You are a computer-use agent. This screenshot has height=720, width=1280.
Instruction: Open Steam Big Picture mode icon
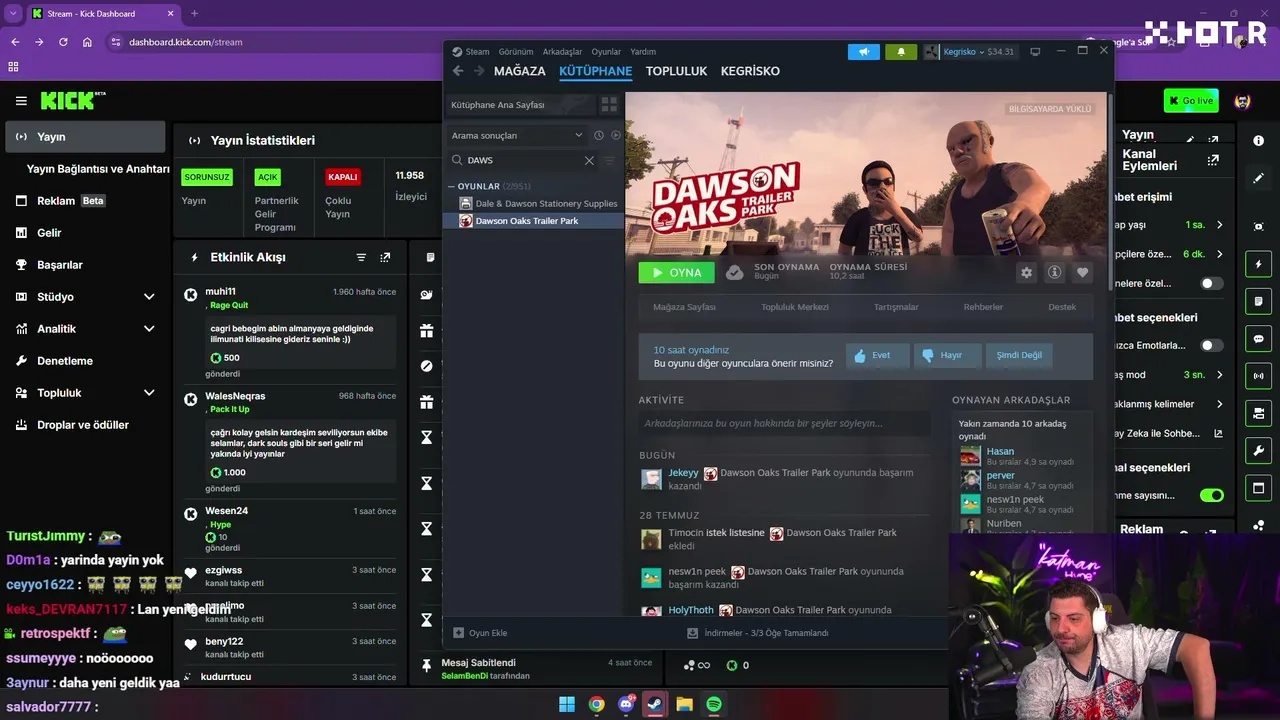(1035, 52)
